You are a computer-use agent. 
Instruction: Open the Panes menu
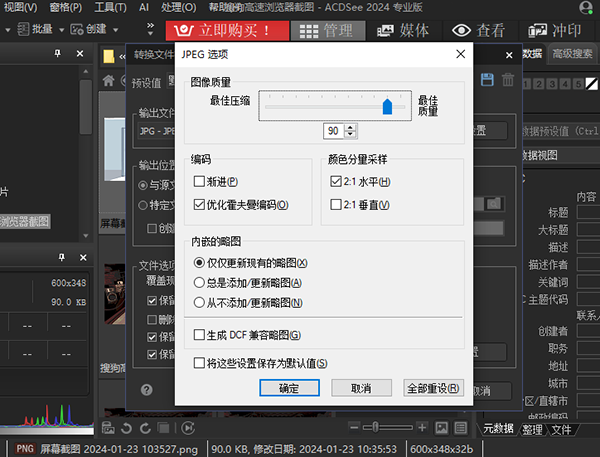click(65, 7)
